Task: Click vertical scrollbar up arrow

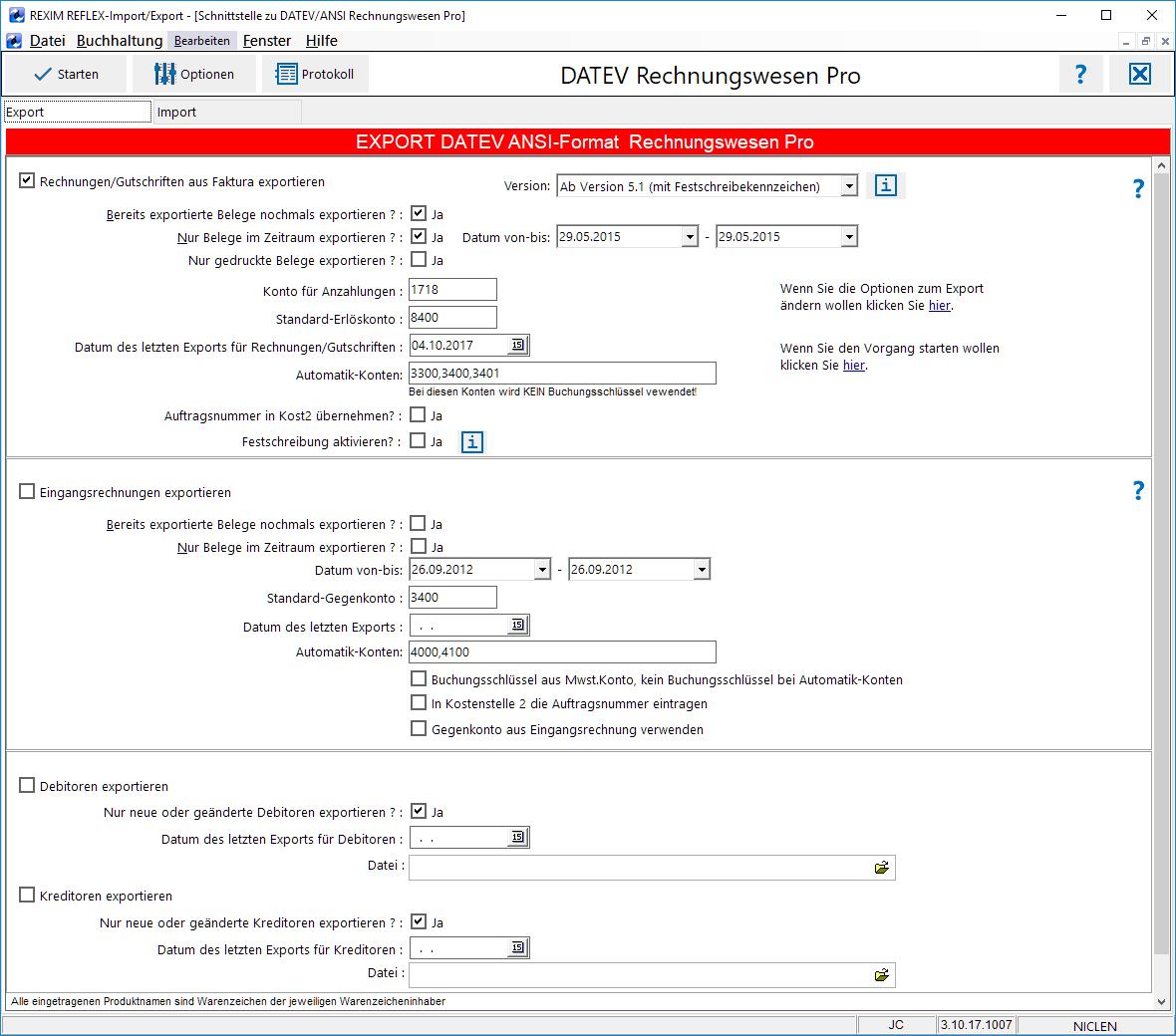Action: 1161,165
